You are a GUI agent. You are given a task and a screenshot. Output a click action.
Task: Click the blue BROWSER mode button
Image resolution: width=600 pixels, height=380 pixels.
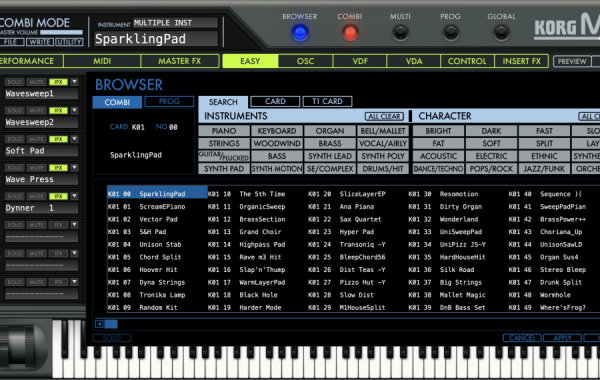(300, 33)
